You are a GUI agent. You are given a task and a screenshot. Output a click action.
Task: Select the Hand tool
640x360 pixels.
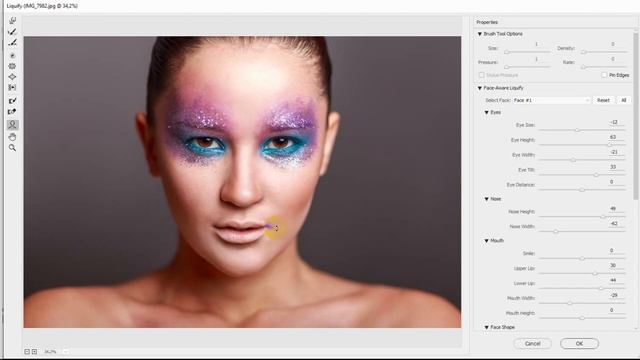point(12,137)
